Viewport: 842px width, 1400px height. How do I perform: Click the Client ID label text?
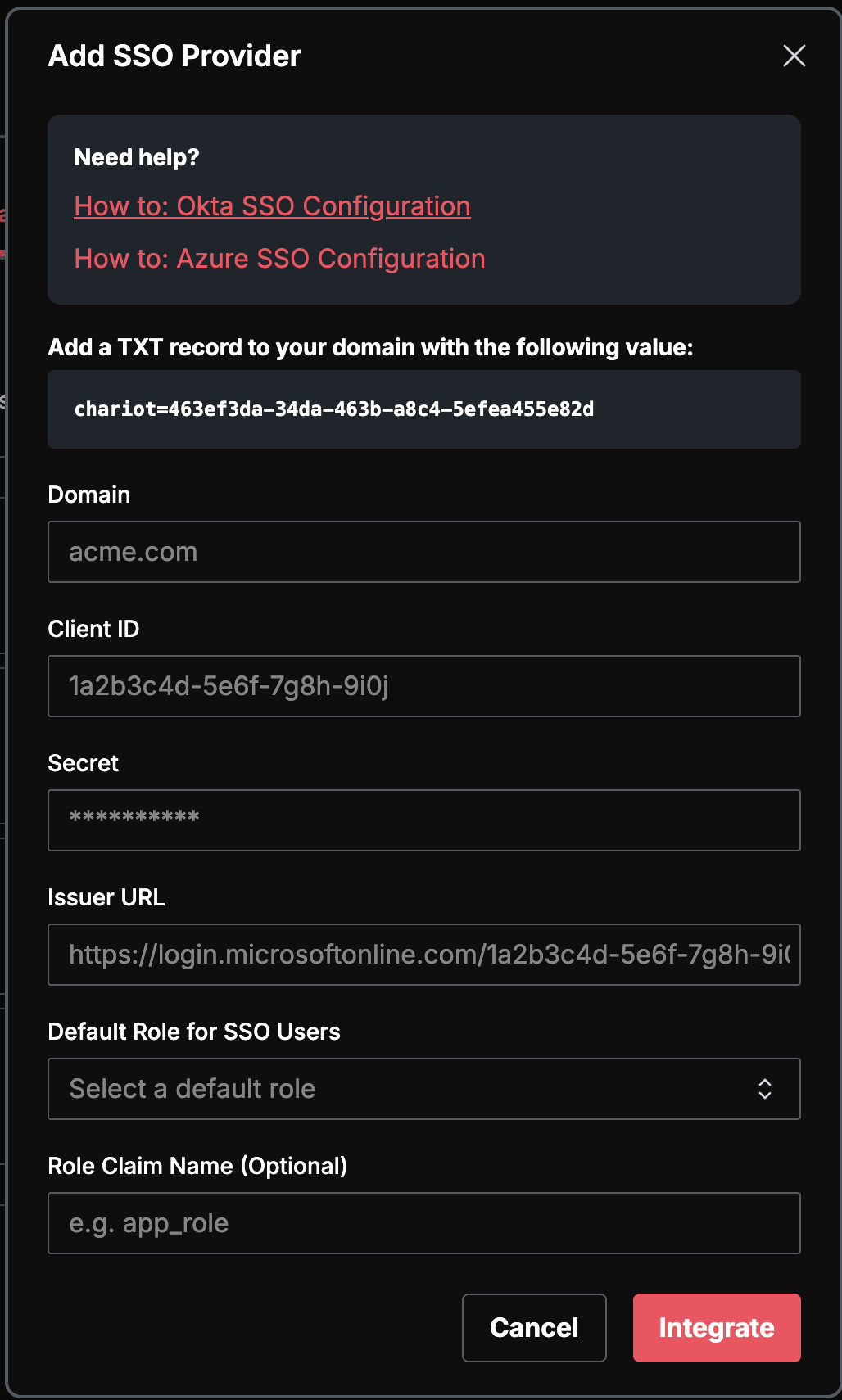(x=93, y=629)
